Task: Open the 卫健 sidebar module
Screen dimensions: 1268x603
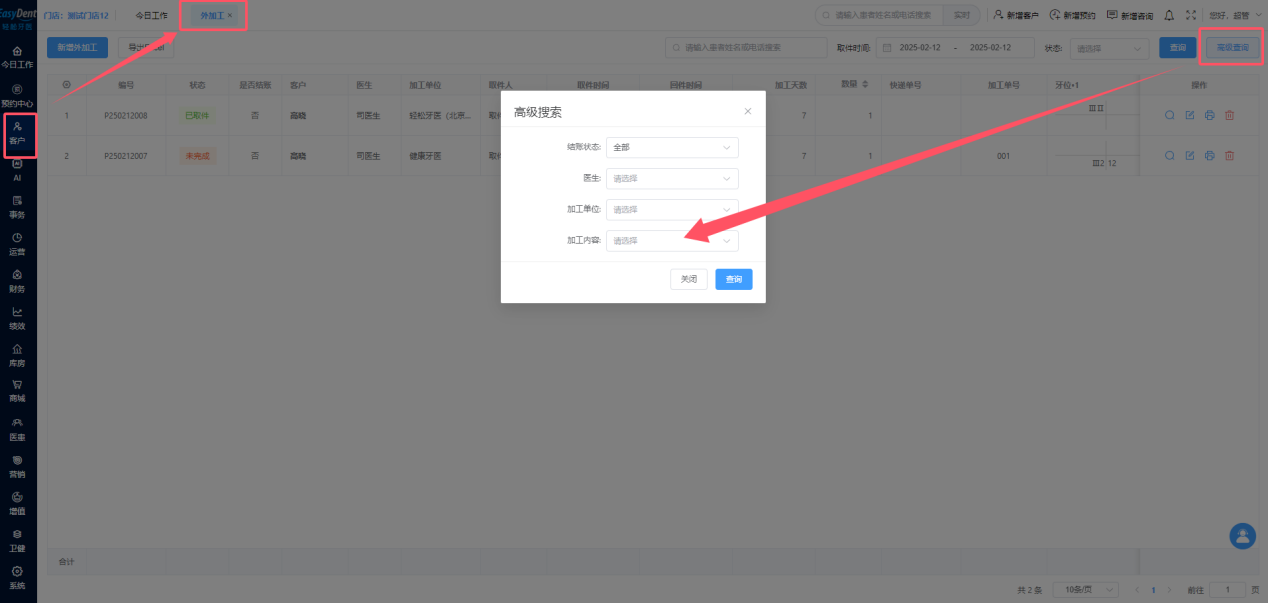Action: (x=17, y=540)
